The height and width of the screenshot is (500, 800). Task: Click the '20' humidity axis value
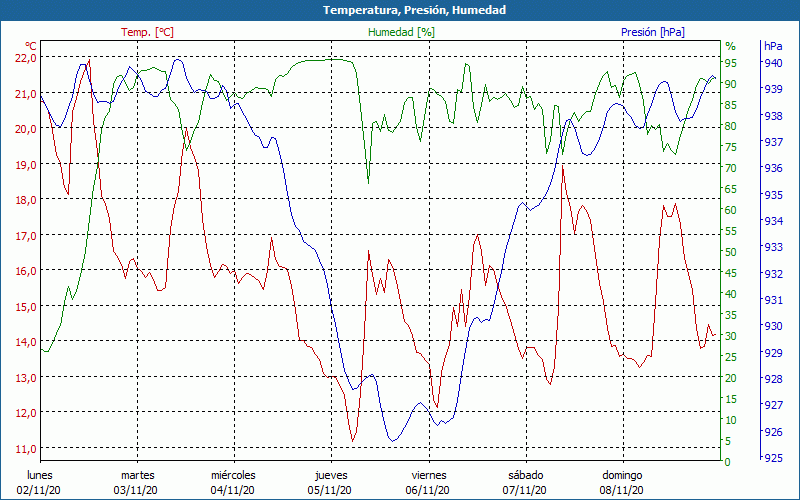tap(731, 378)
